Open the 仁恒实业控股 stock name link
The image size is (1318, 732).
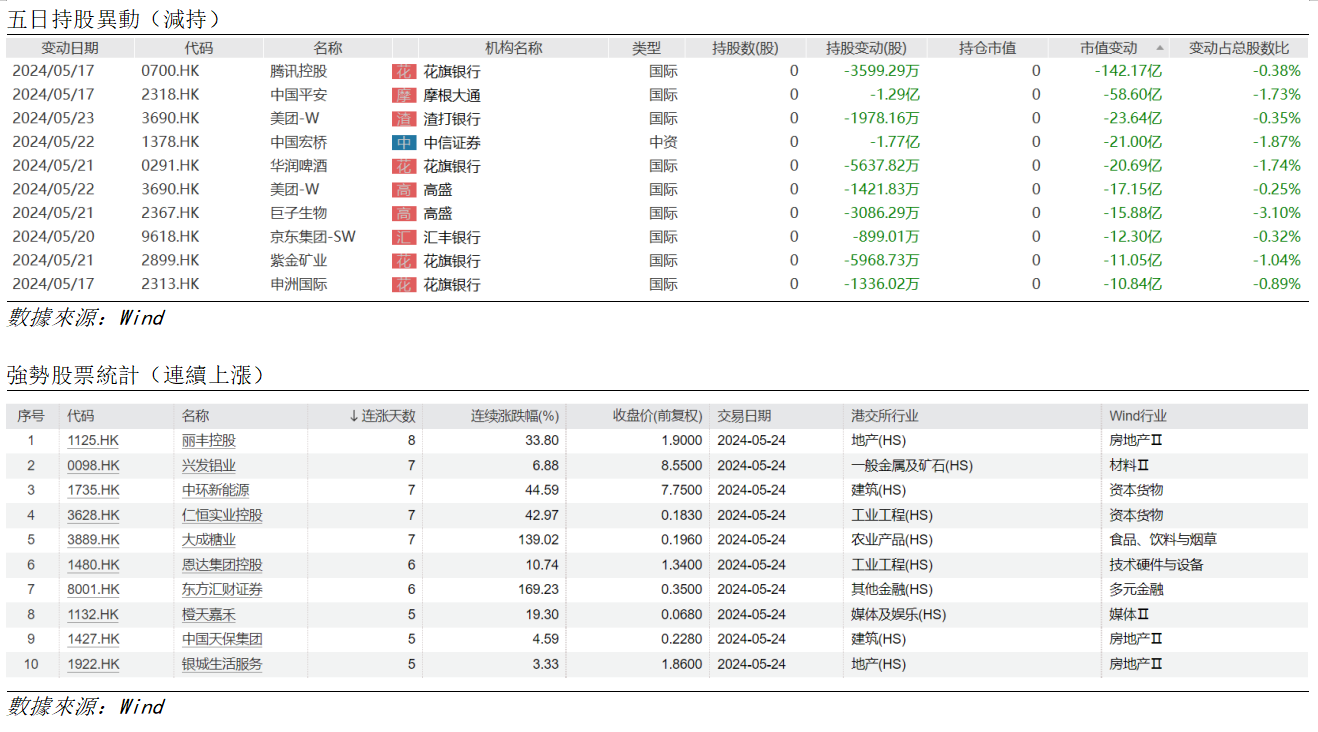222,515
